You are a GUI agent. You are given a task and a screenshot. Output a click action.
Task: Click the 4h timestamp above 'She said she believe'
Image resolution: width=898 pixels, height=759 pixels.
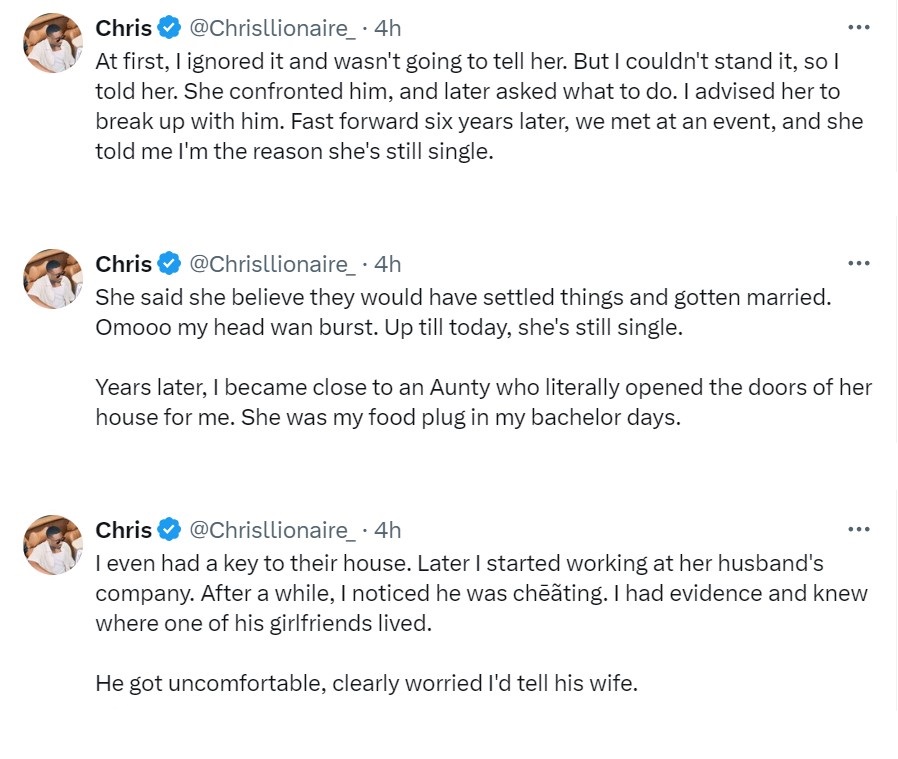click(x=387, y=264)
